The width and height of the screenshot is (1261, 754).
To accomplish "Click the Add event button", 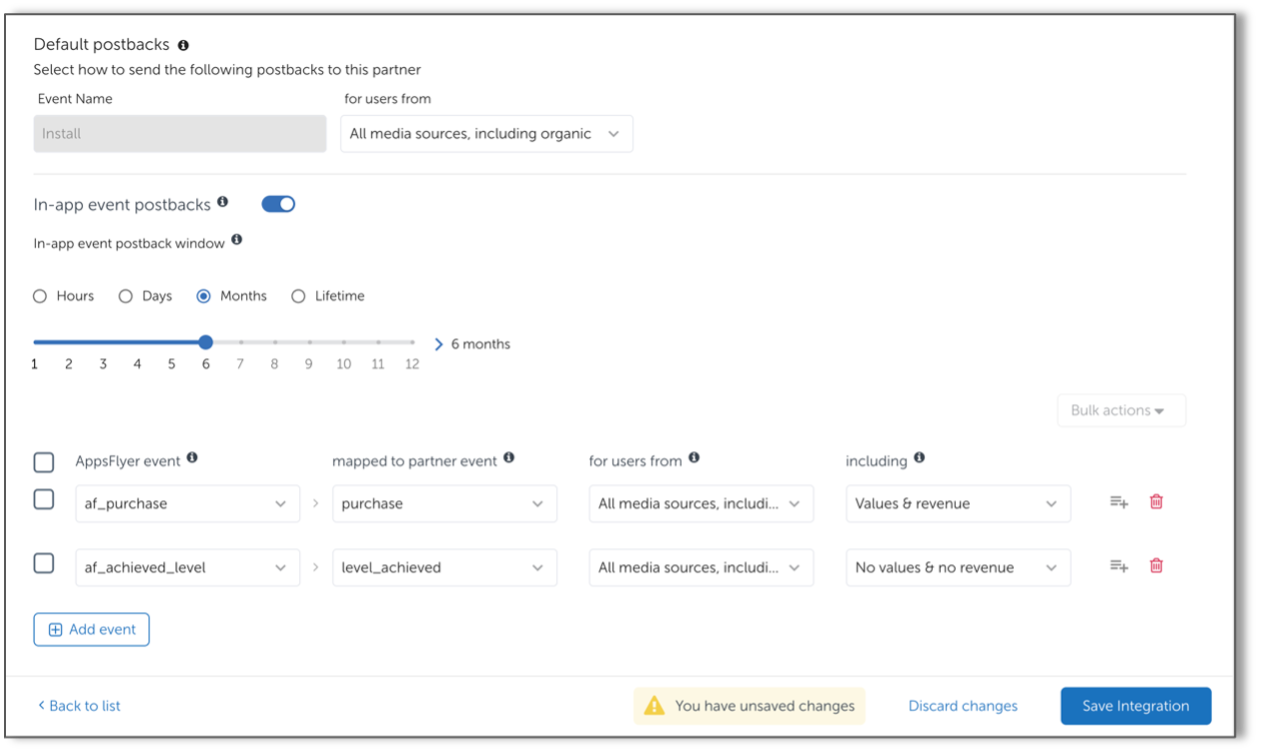I will coord(92,630).
